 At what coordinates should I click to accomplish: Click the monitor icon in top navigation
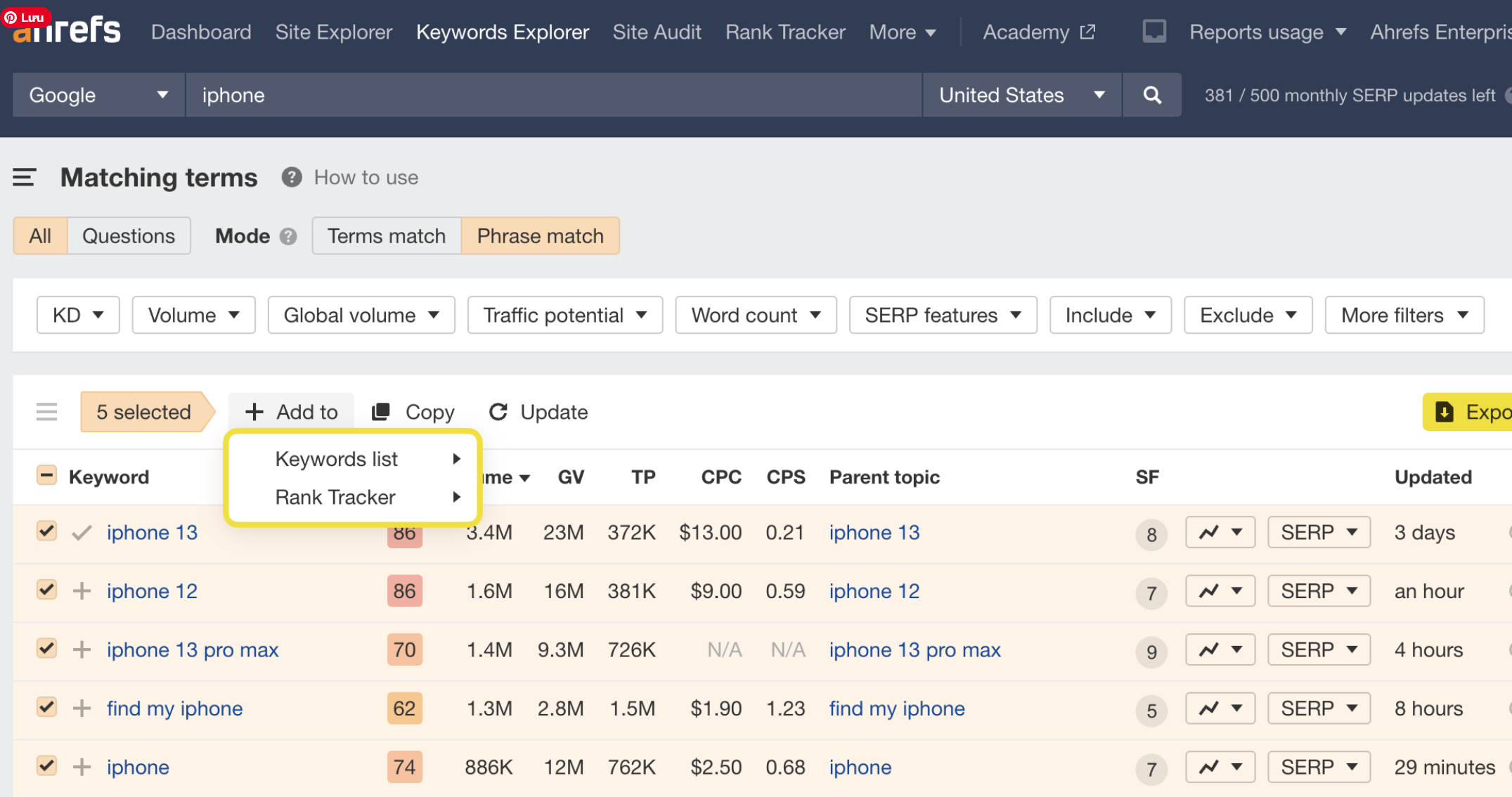tap(1154, 32)
